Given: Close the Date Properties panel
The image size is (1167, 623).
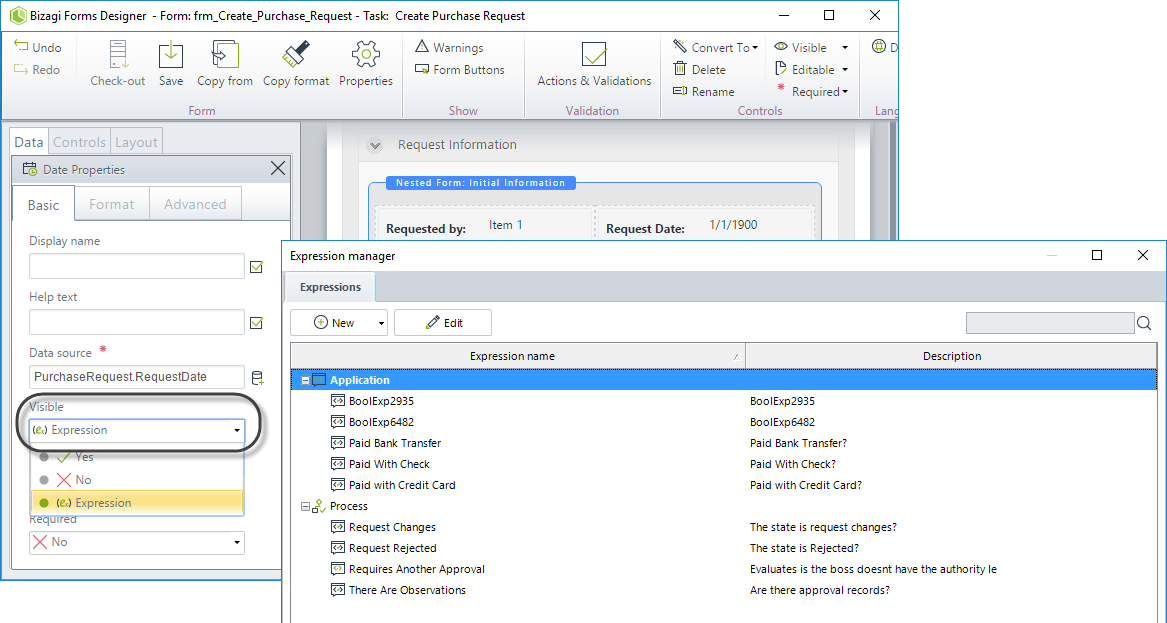Looking at the screenshot, I should pyautogui.click(x=278, y=169).
